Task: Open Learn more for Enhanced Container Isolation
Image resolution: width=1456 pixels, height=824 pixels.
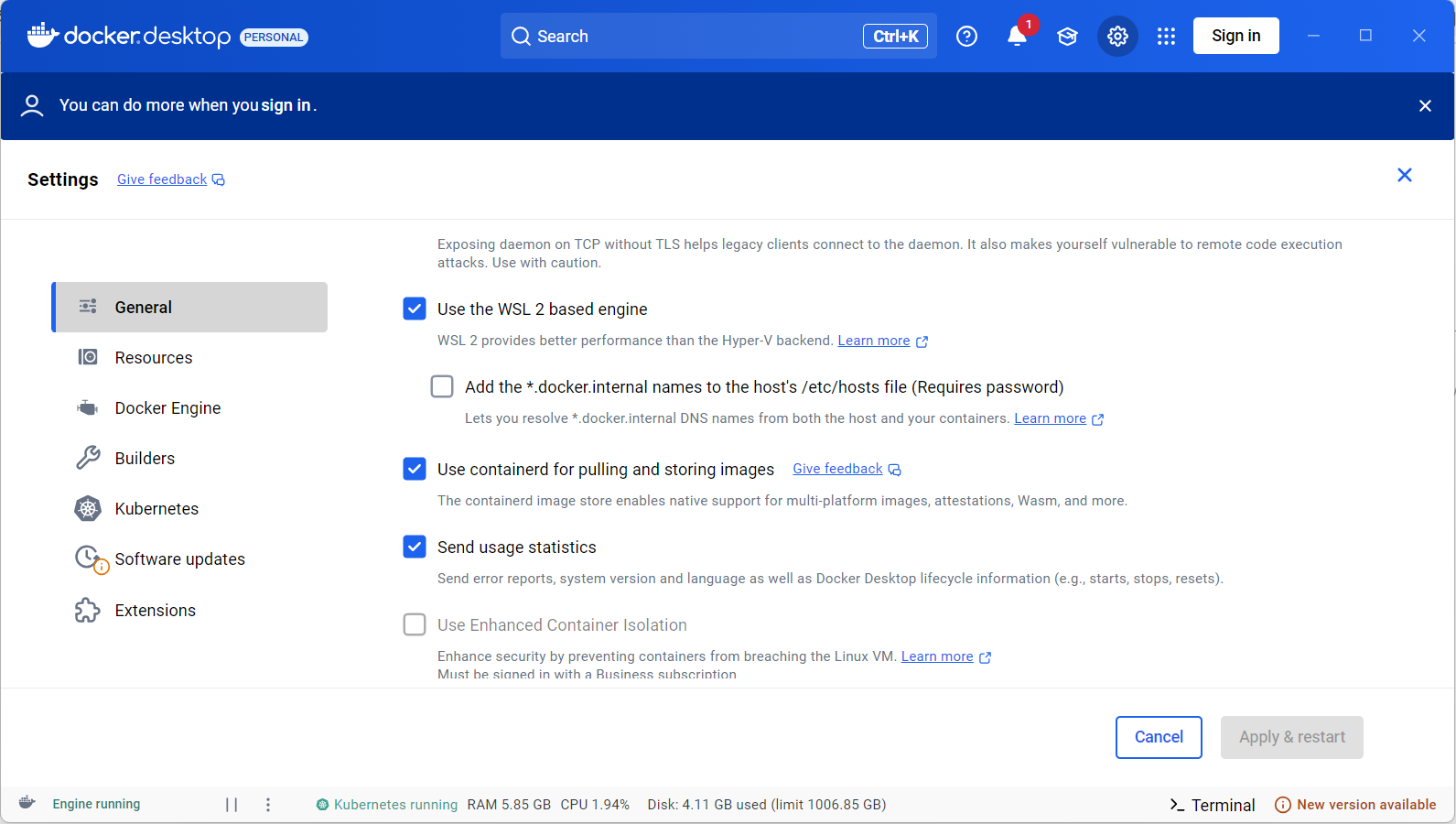Action: click(x=937, y=656)
